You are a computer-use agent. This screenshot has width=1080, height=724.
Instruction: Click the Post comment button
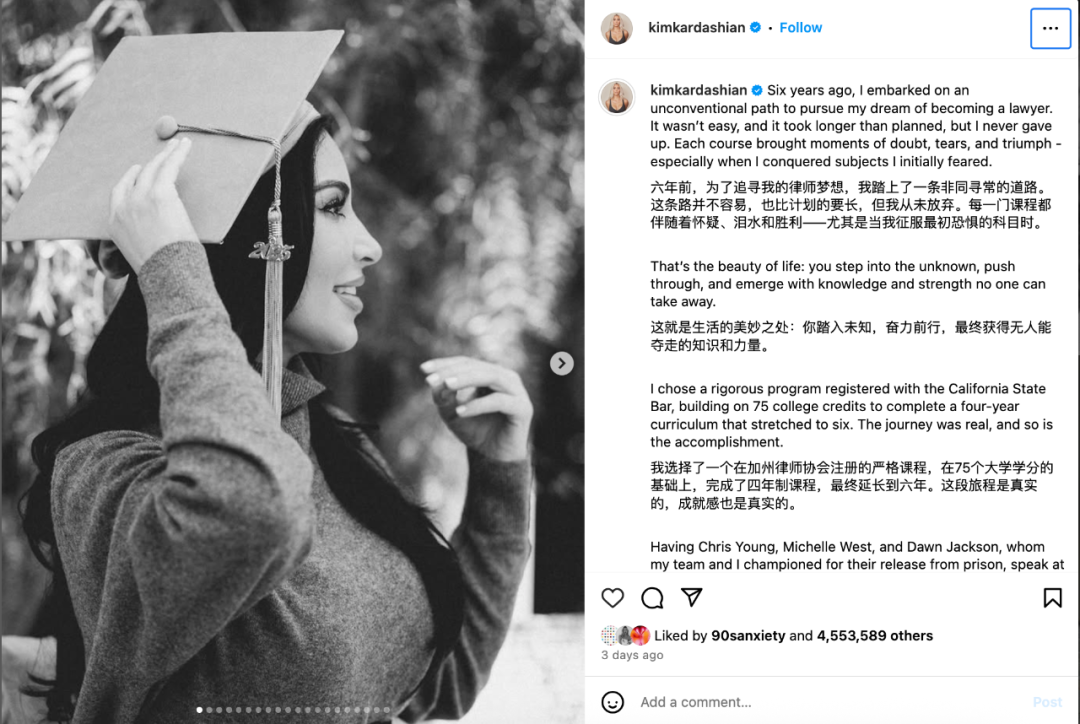point(1047,702)
